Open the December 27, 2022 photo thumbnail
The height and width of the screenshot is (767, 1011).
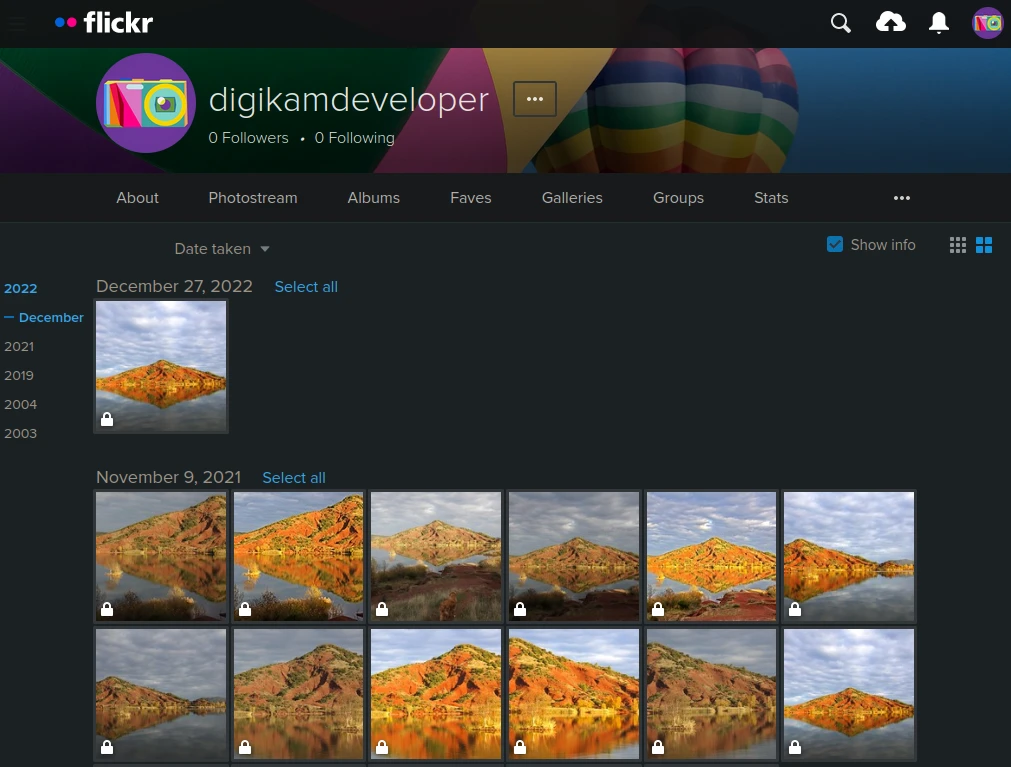coord(161,366)
